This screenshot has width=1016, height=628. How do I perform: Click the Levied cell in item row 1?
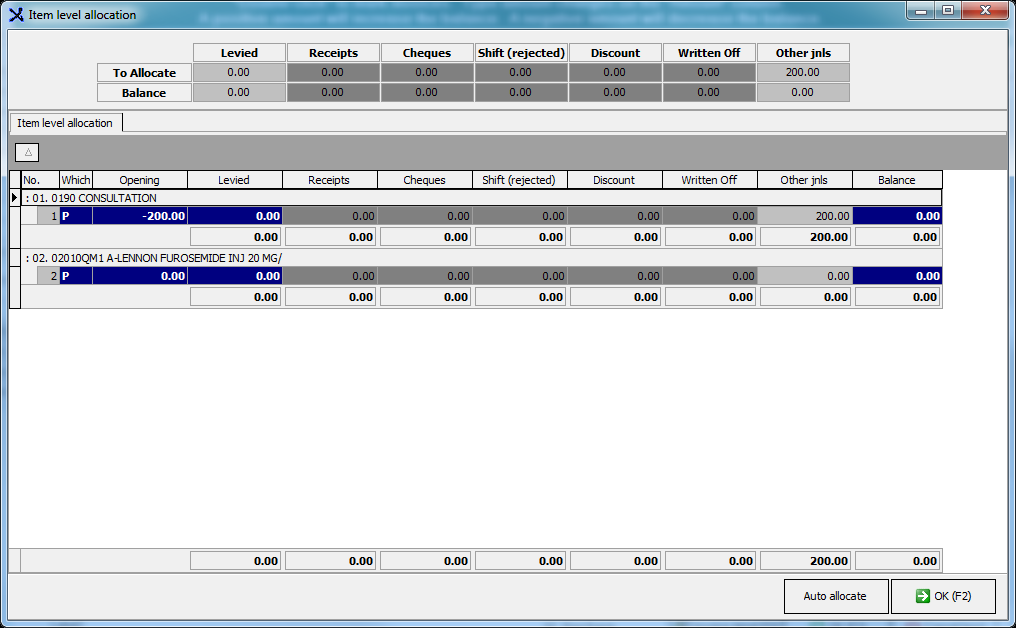(x=234, y=216)
